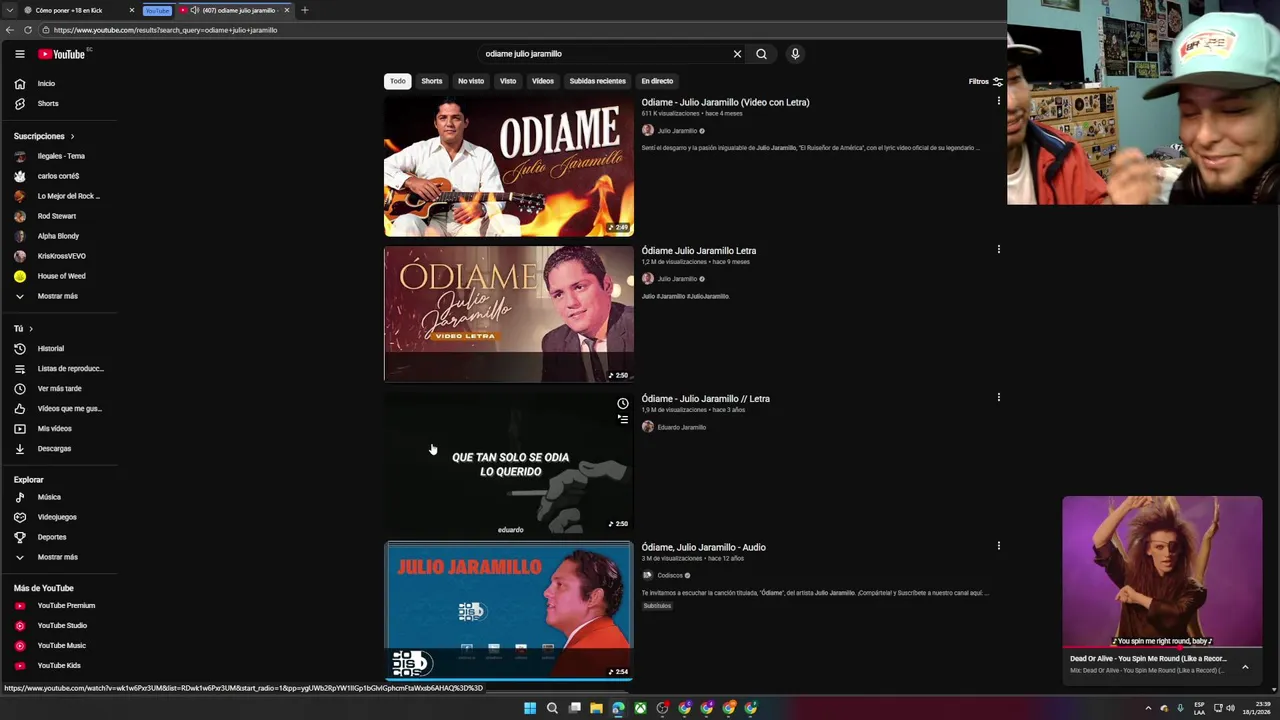
Task: Add hovered video to Watch Later clock
Action: pos(622,404)
